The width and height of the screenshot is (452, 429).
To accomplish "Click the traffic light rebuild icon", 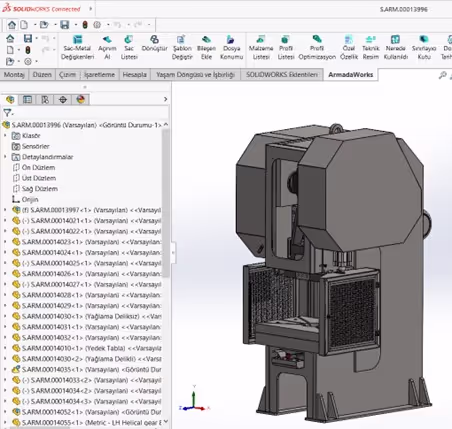I will pyautogui.click(x=85, y=25).
